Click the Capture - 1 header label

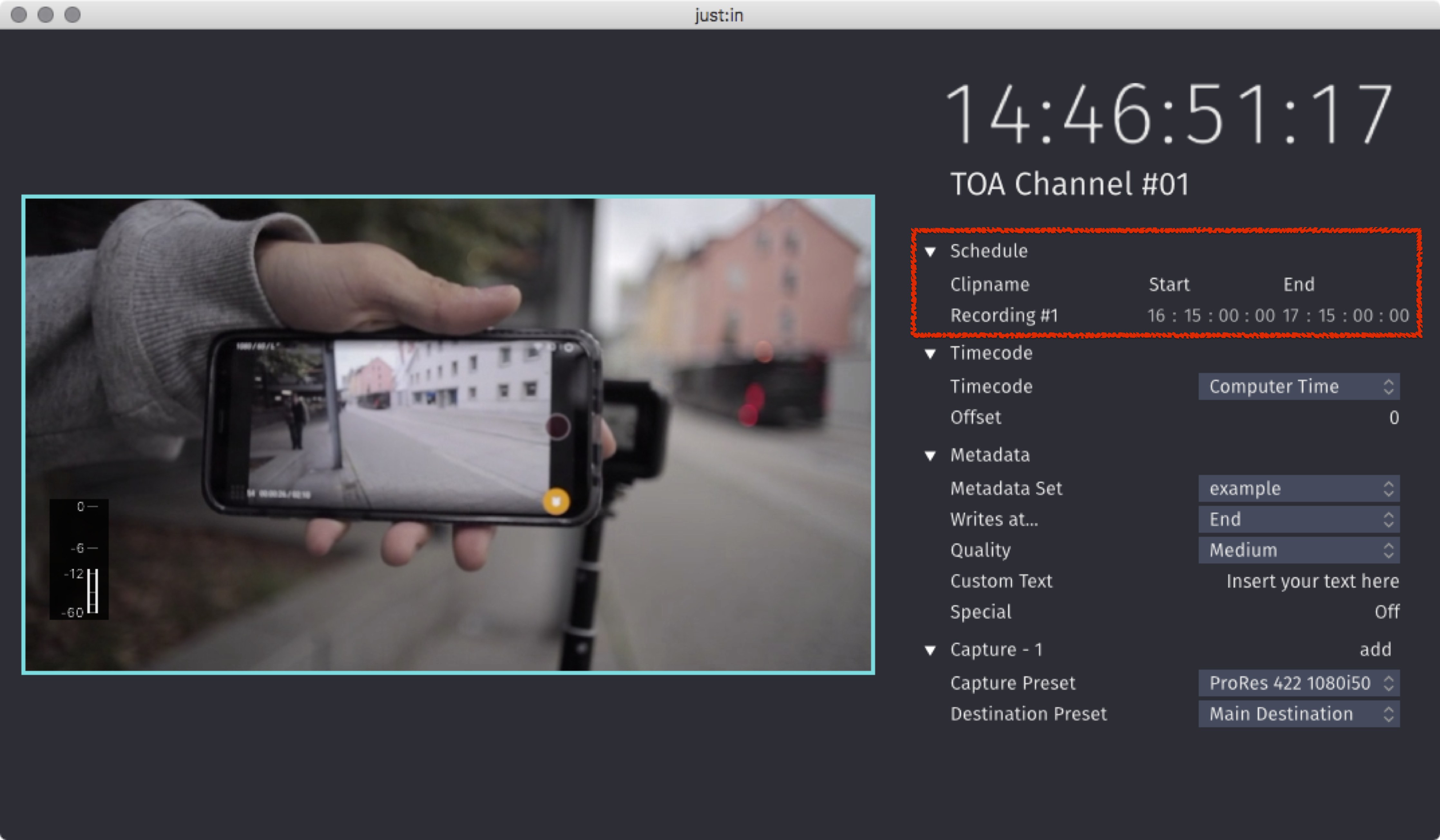coord(996,650)
